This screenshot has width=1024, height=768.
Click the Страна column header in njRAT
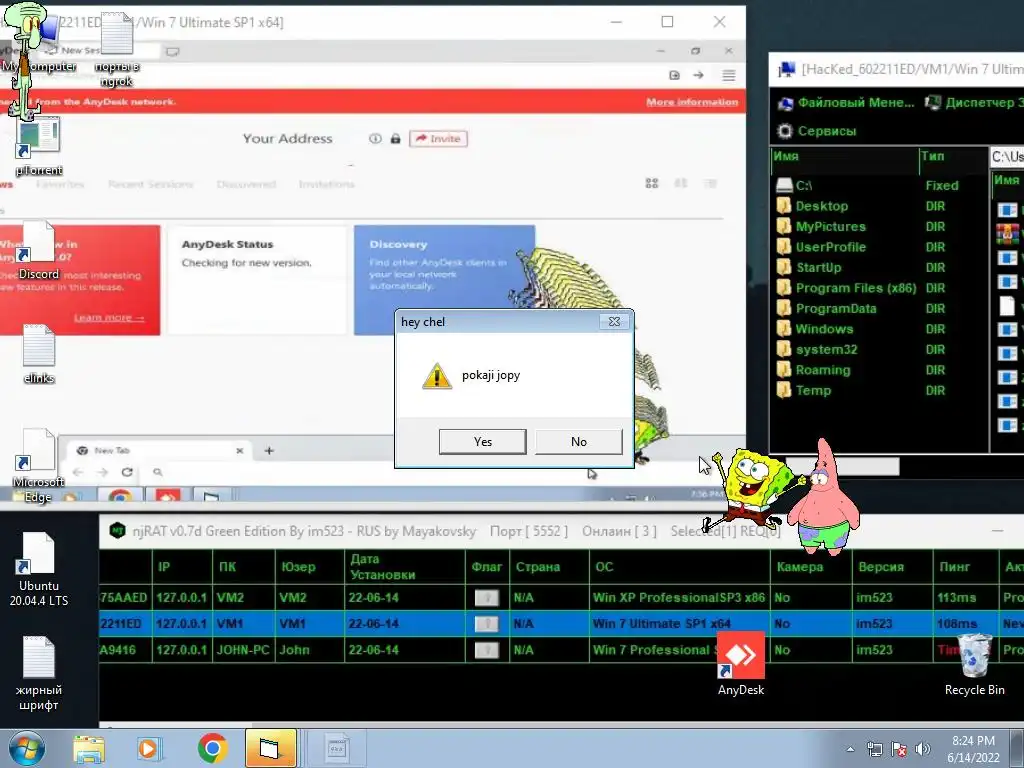549,567
